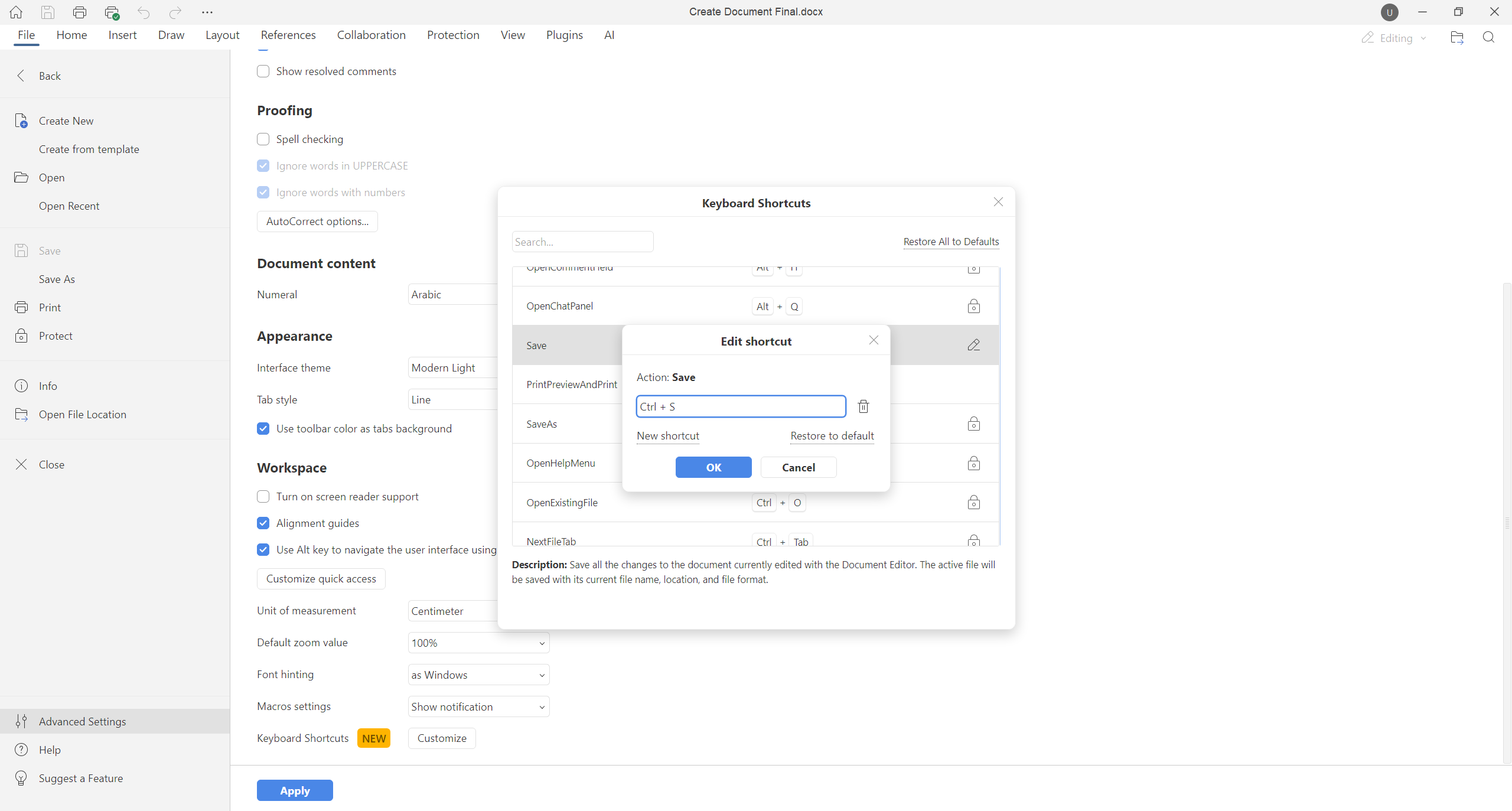Click the Print icon in quick access bar
The width and height of the screenshot is (1512, 811).
[80, 12]
